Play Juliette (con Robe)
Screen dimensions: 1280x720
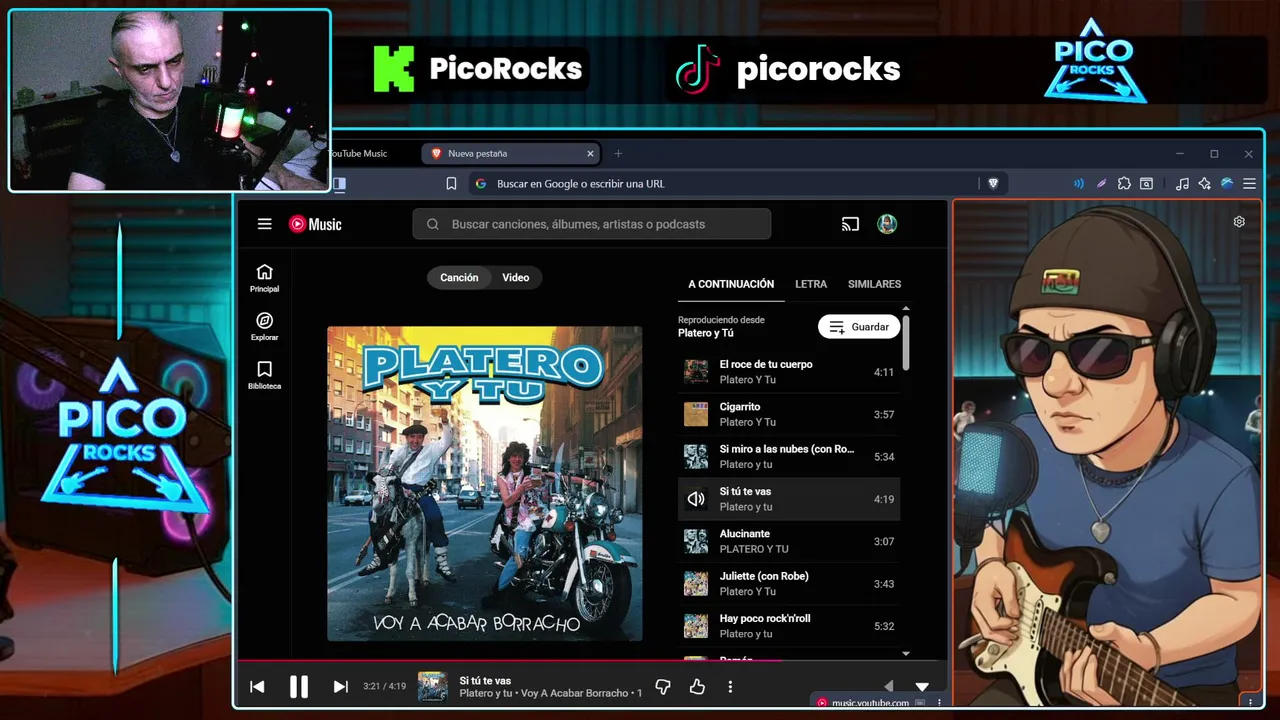click(789, 583)
